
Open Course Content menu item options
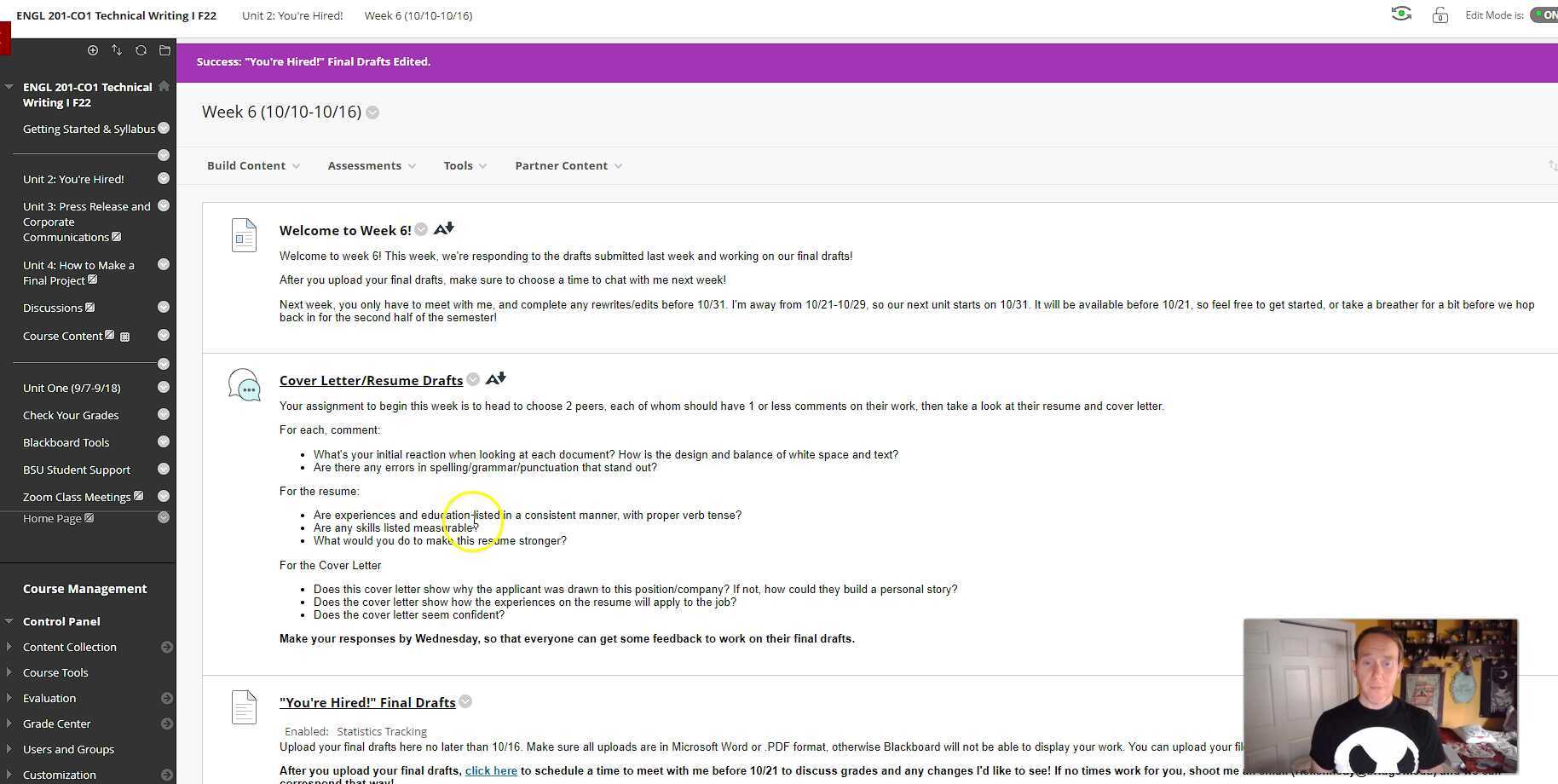(164, 335)
